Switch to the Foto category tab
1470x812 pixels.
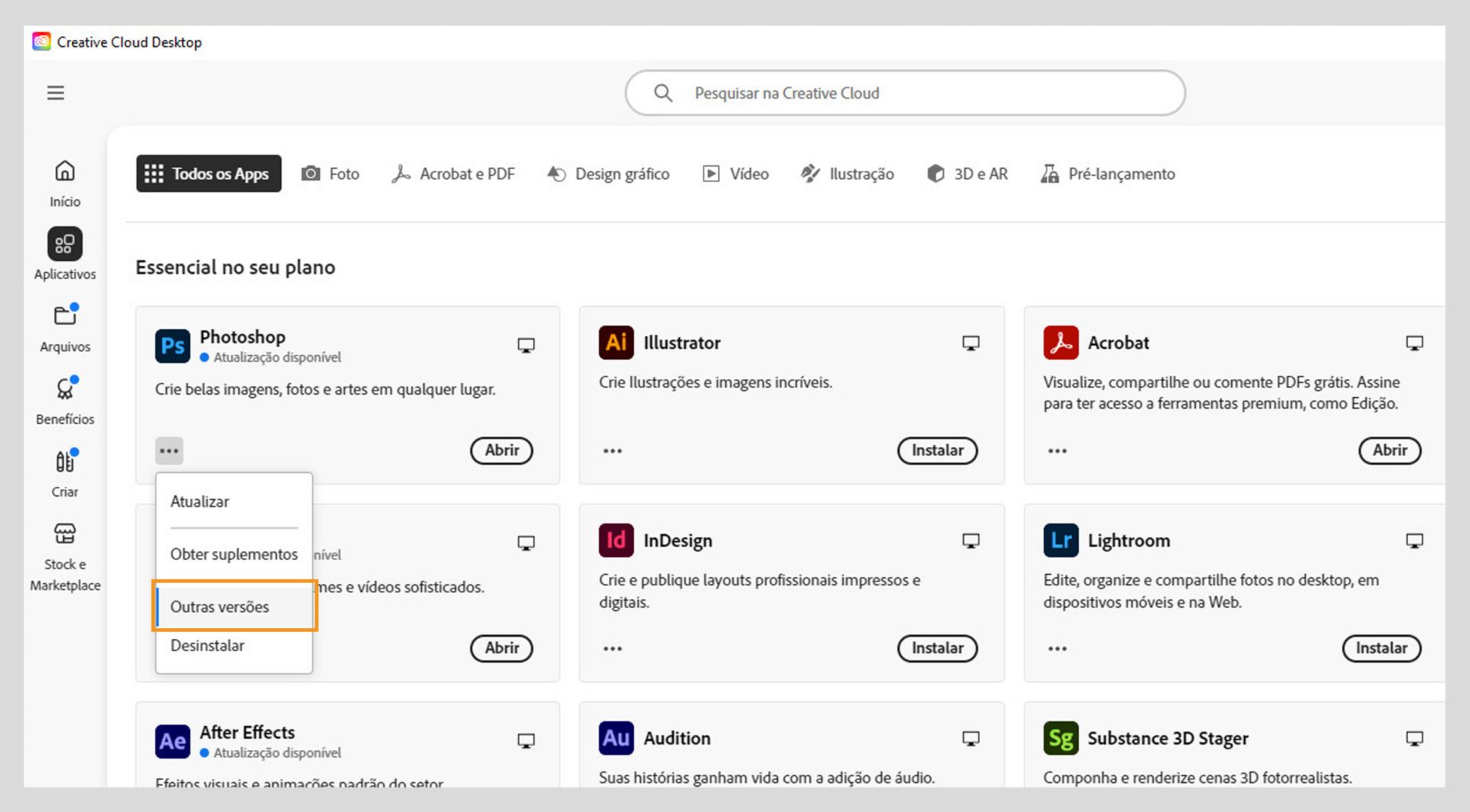click(x=331, y=174)
